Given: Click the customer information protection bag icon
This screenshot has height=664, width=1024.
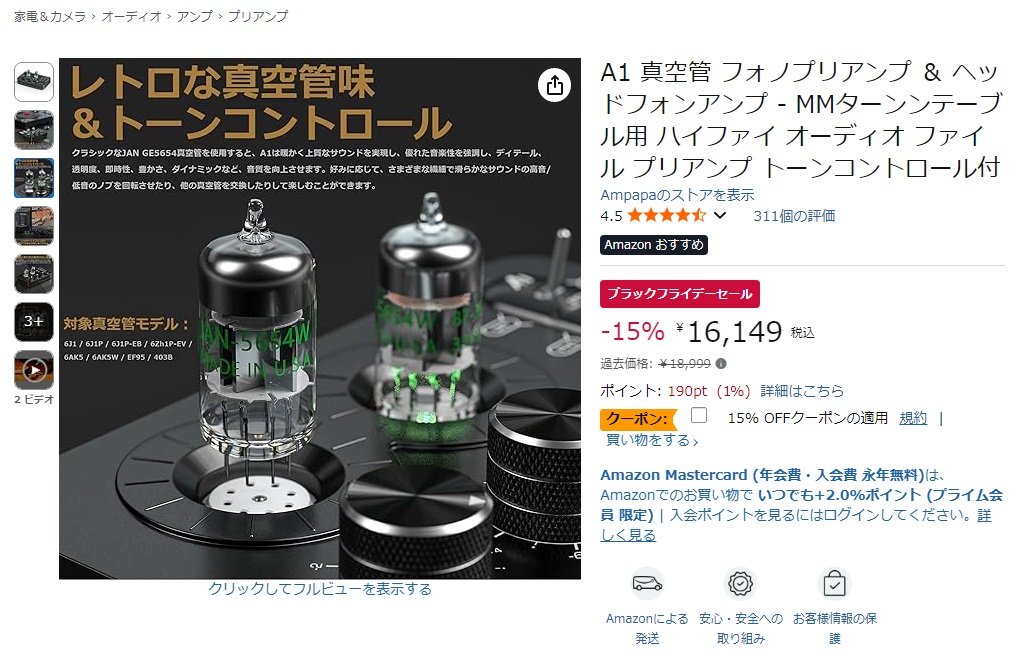Looking at the screenshot, I should [835, 583].
